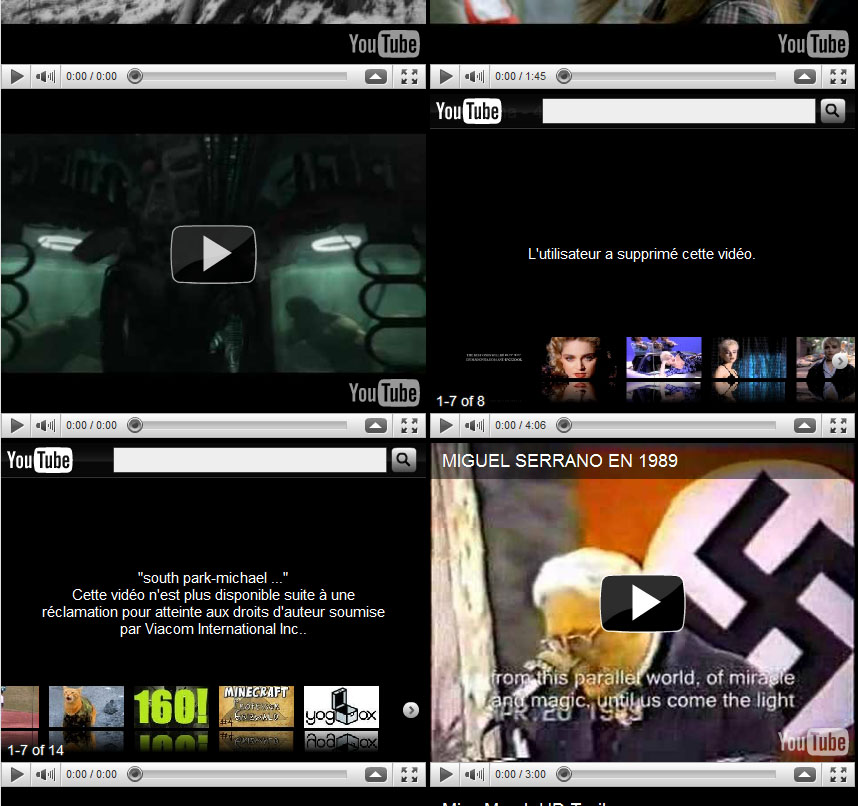Toggle volume on the green-lit video player

click(x=45, y=426)
